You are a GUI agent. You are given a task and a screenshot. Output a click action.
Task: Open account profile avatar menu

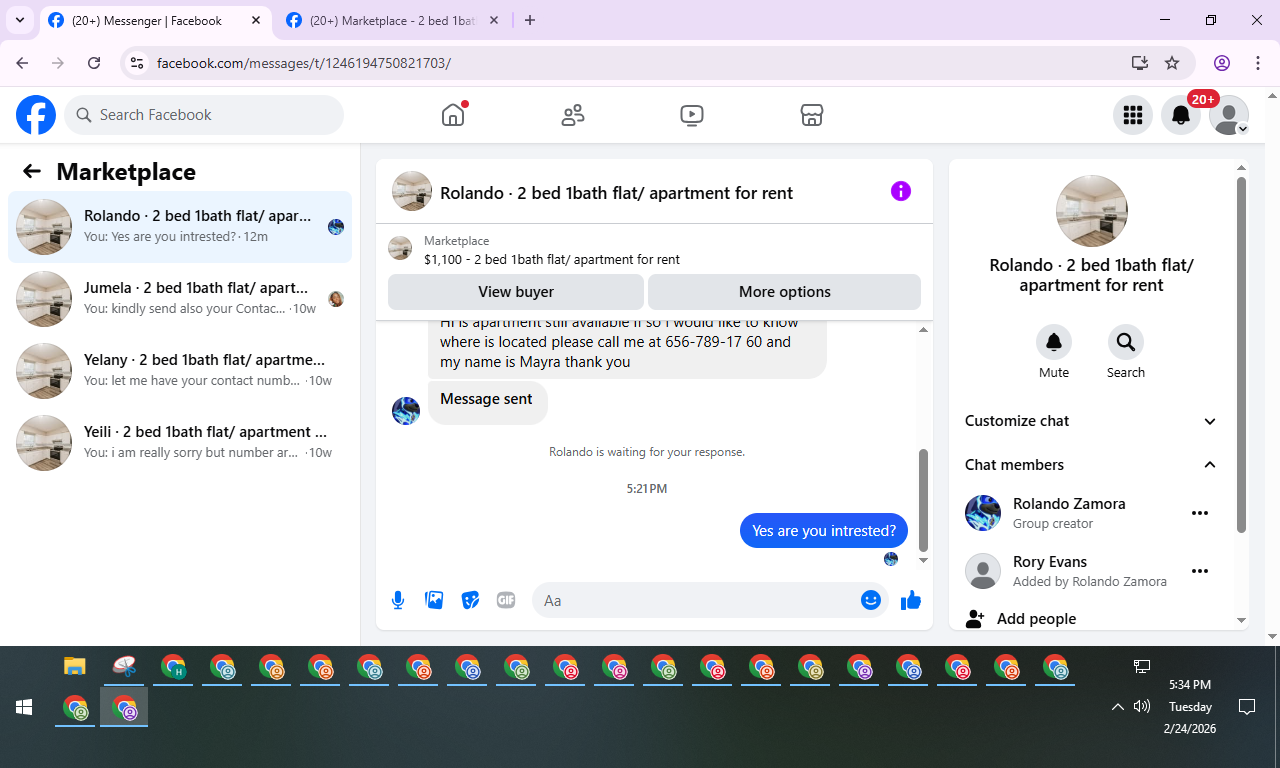[x=1229, y=115]
